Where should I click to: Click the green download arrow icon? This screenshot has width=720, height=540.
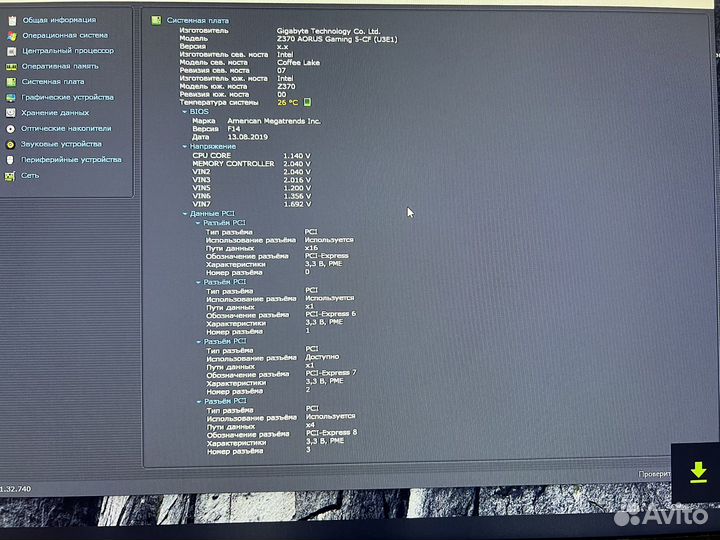pos(698,472)
